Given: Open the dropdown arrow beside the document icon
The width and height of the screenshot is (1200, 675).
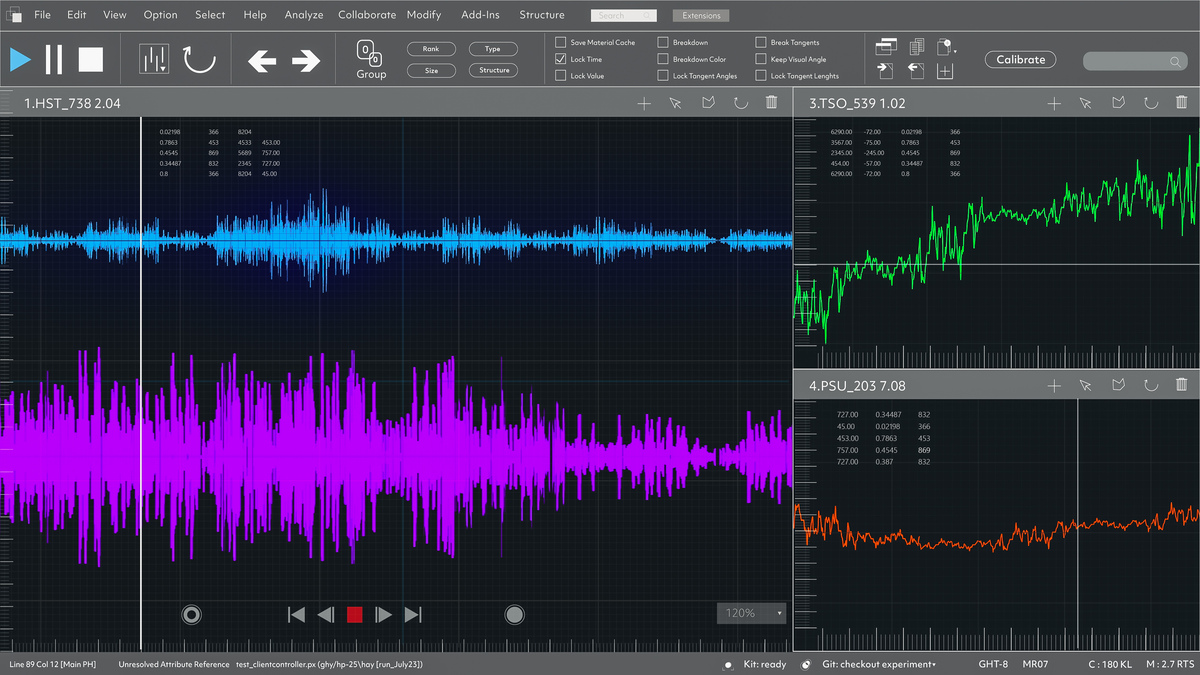Looking at the screenshot, I should click(955, 51).
